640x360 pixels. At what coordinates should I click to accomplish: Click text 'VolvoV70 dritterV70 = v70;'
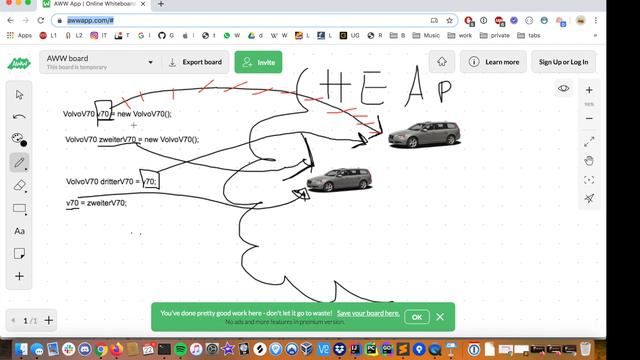[x=111, y=182]
